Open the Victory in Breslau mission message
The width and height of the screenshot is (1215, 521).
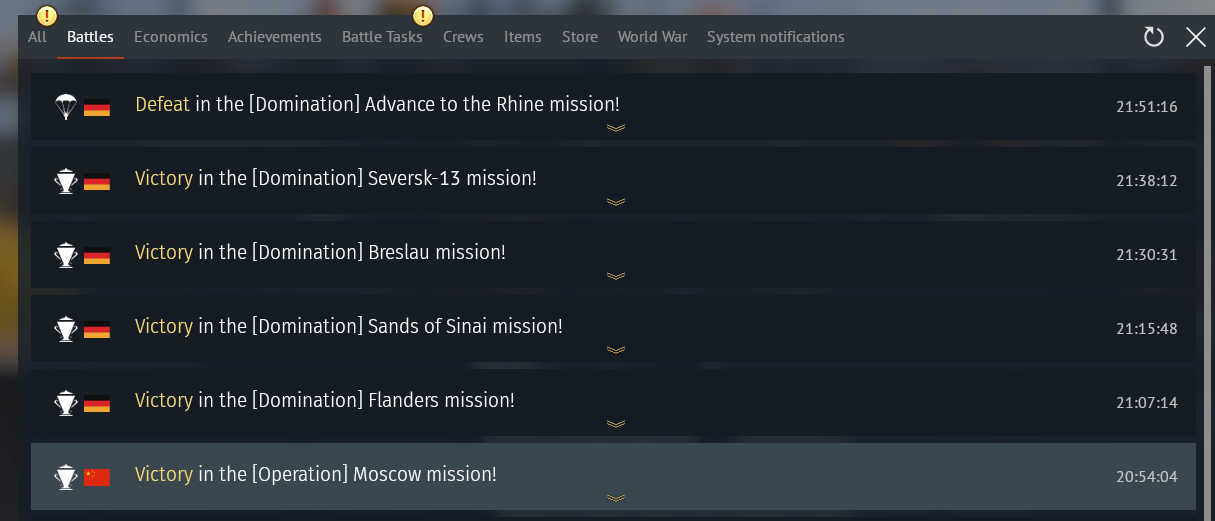click(320, 253)
